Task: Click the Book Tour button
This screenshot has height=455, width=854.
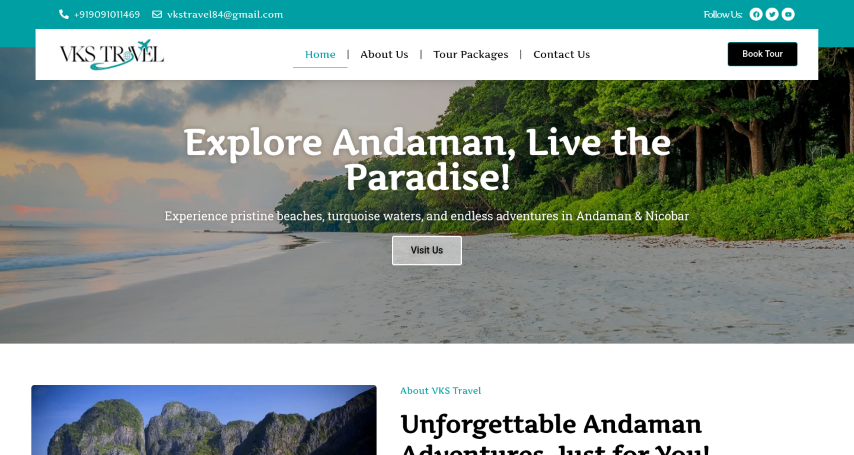Action: point(762,54)
